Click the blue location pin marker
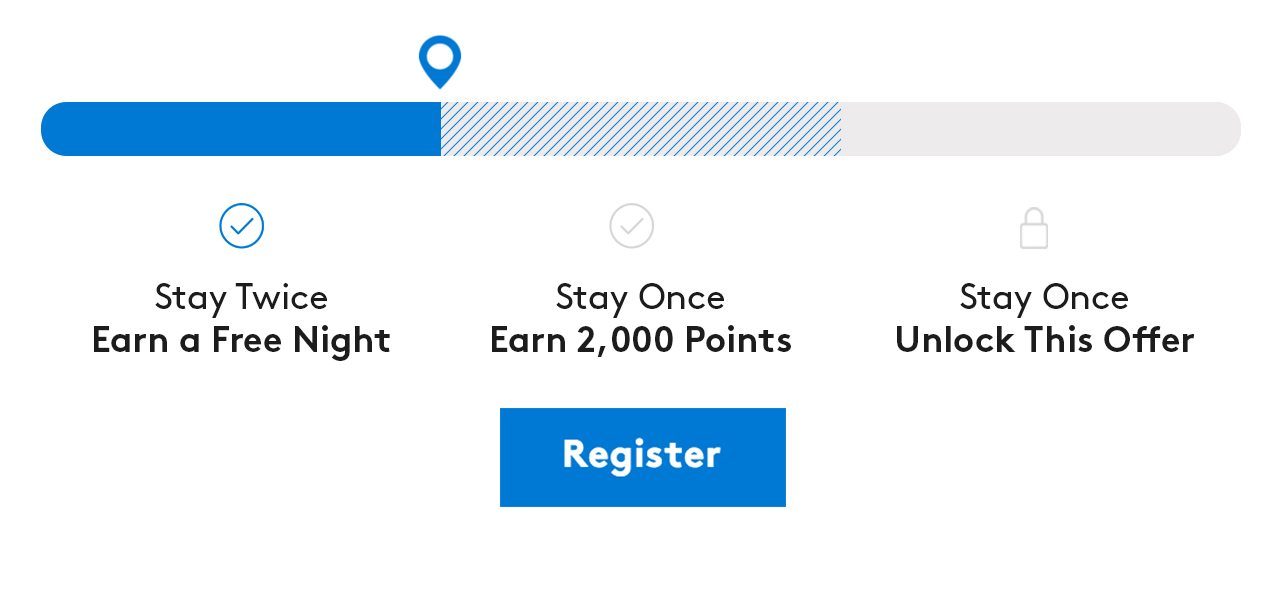The image size is (1280, 600). coord(440,59)
